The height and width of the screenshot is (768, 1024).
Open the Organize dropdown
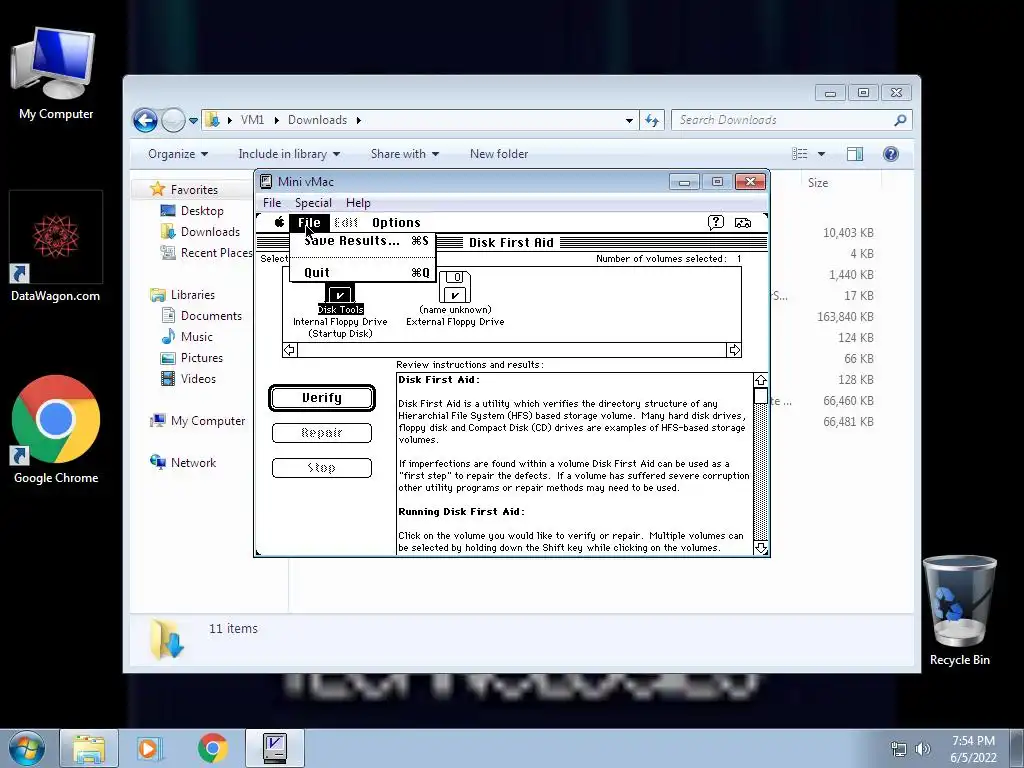(178, 154)
